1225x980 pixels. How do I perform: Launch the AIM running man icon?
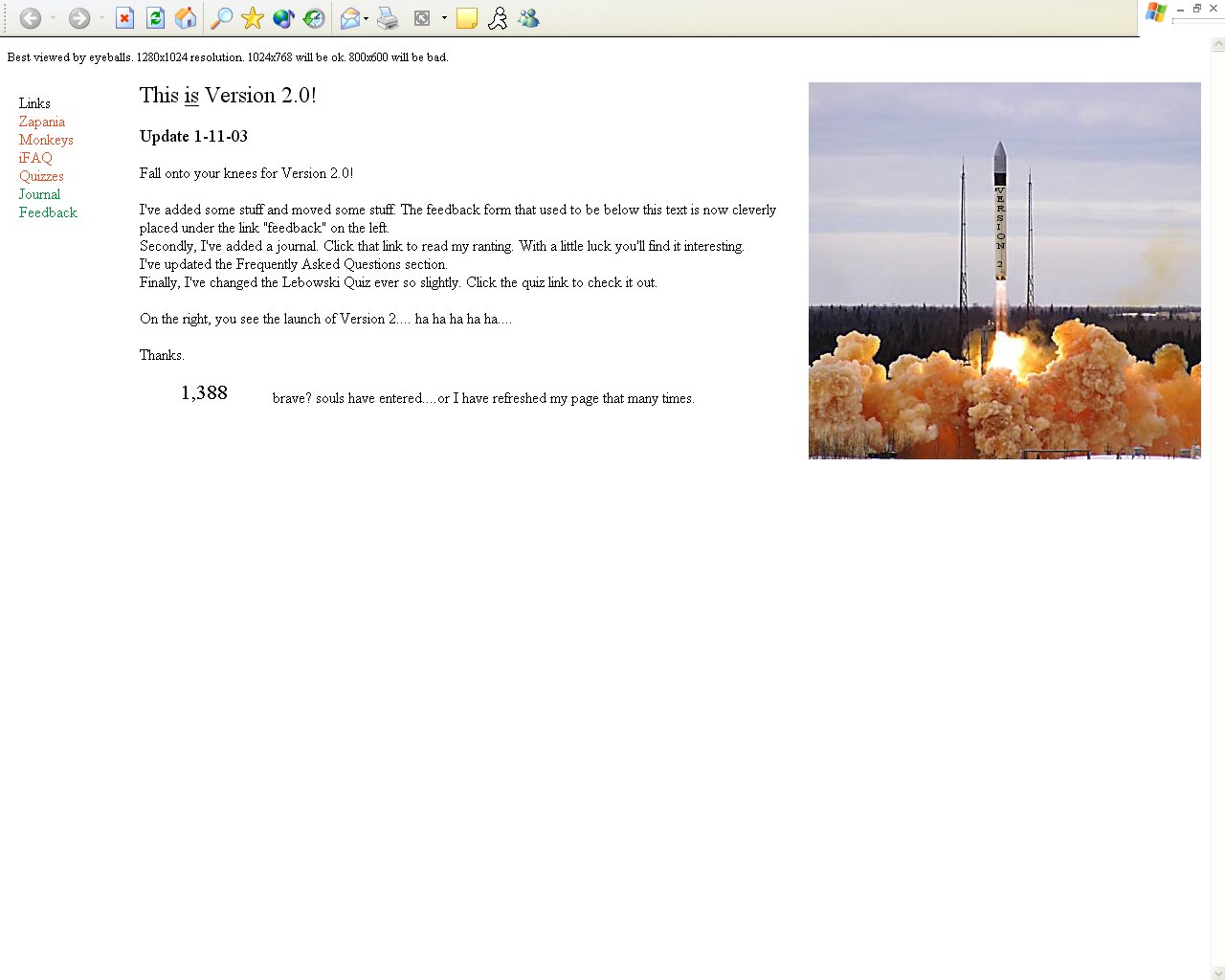[x=498, y=18]
